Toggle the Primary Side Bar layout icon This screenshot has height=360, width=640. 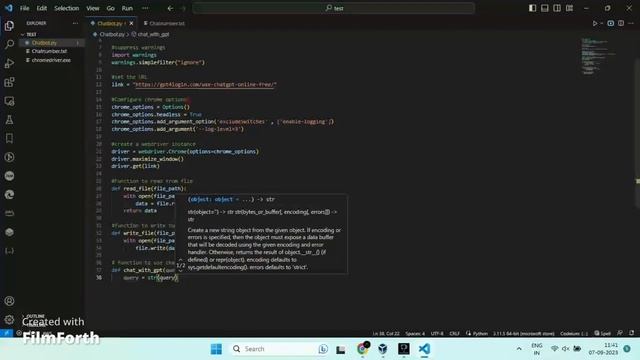tap(532, 8)
